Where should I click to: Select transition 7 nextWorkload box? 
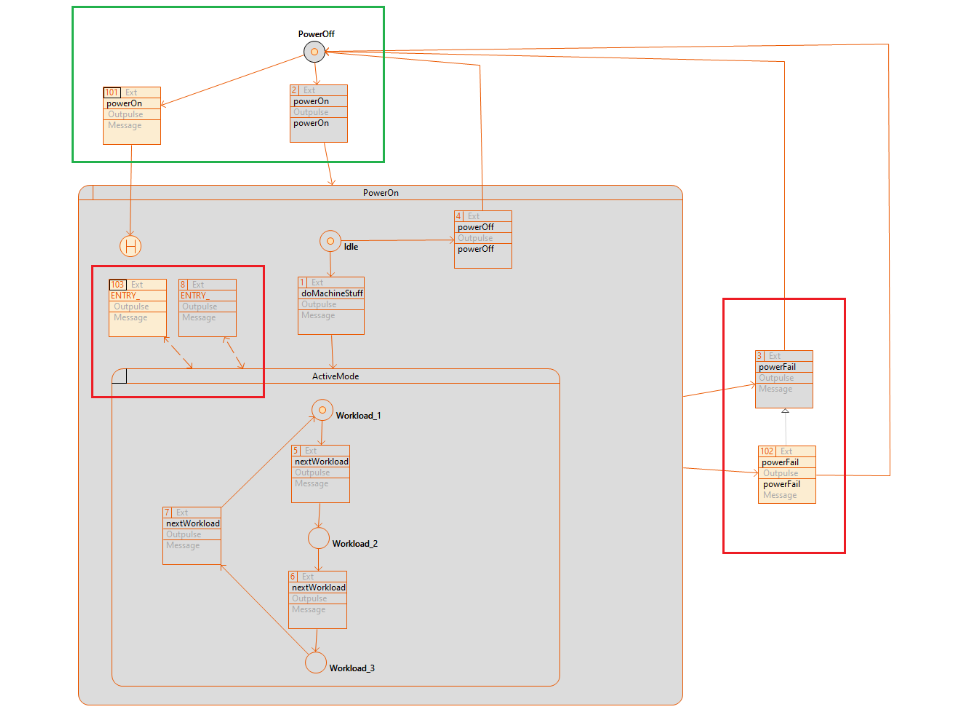192,535
